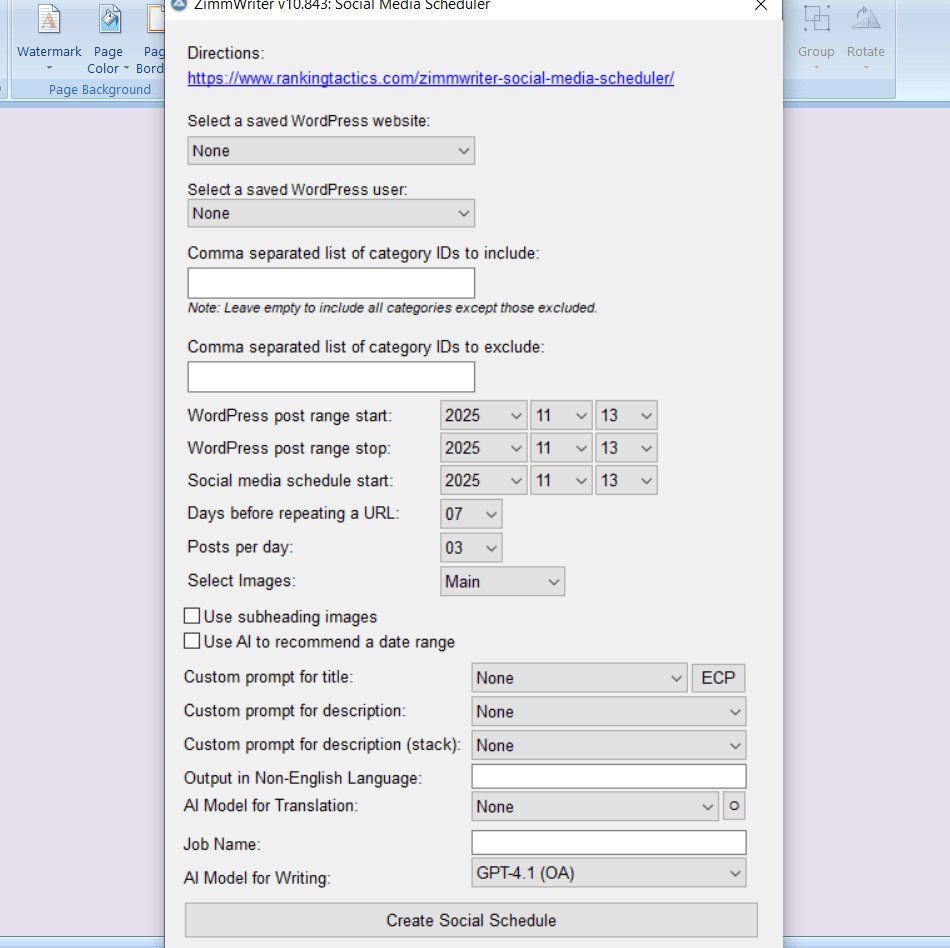
Task: Click the ECP button
Action: 718,677
